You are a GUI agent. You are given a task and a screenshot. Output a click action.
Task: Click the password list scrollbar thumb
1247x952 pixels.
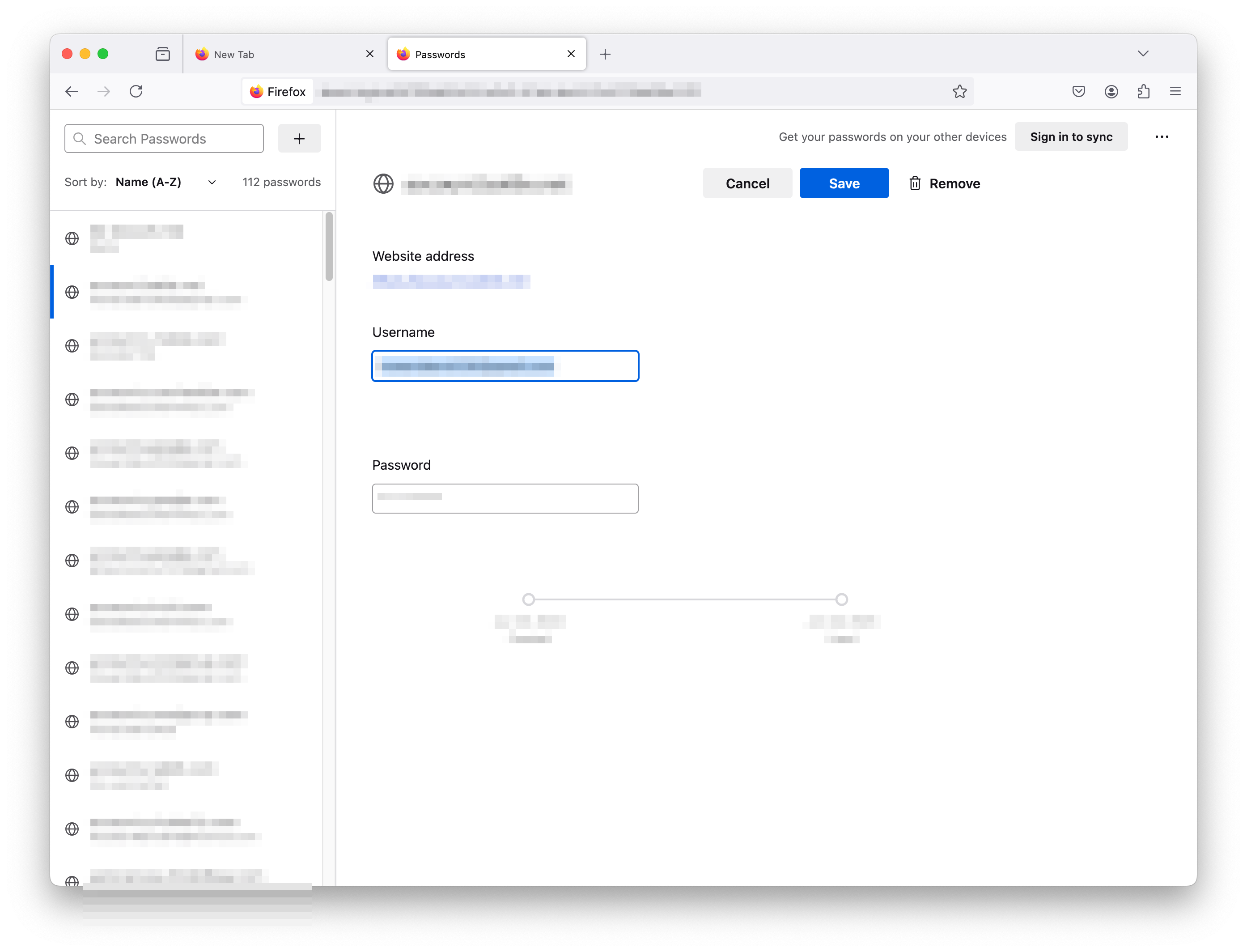coord(329,246)
